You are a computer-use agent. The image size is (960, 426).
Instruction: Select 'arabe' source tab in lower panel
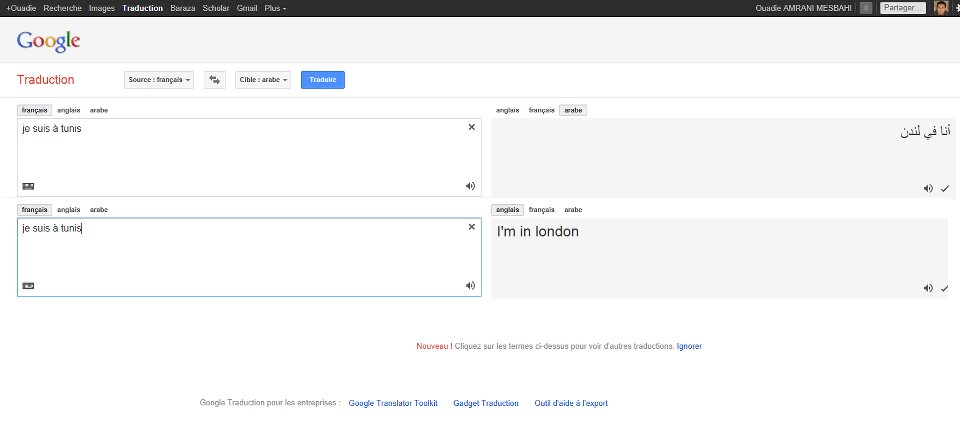(99, 209)
